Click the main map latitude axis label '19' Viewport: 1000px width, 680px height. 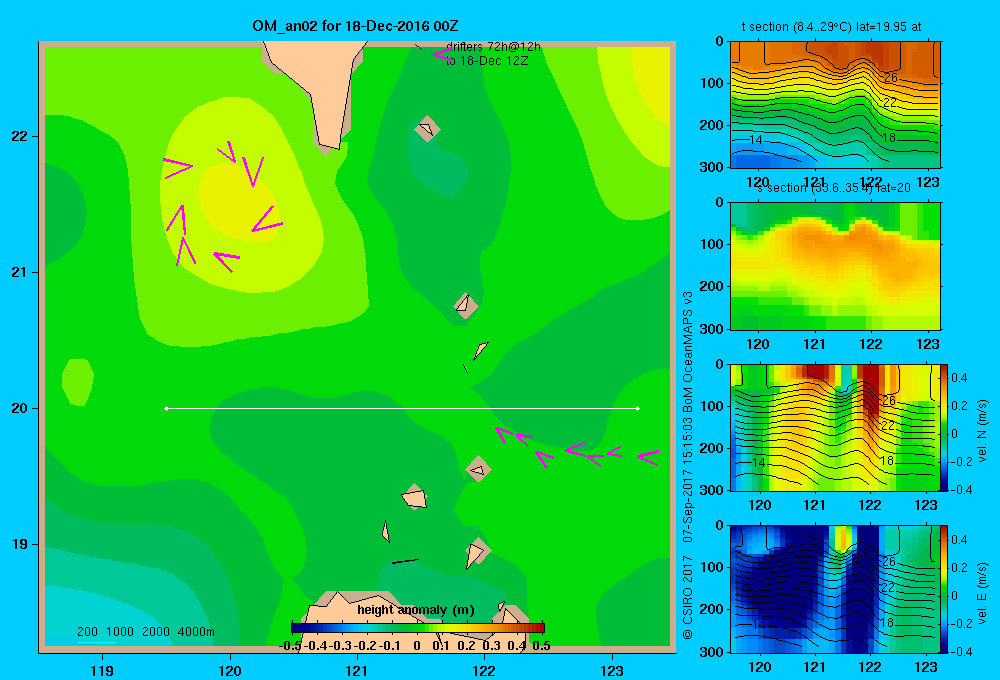pyautogui.click(x=19, y=544)
